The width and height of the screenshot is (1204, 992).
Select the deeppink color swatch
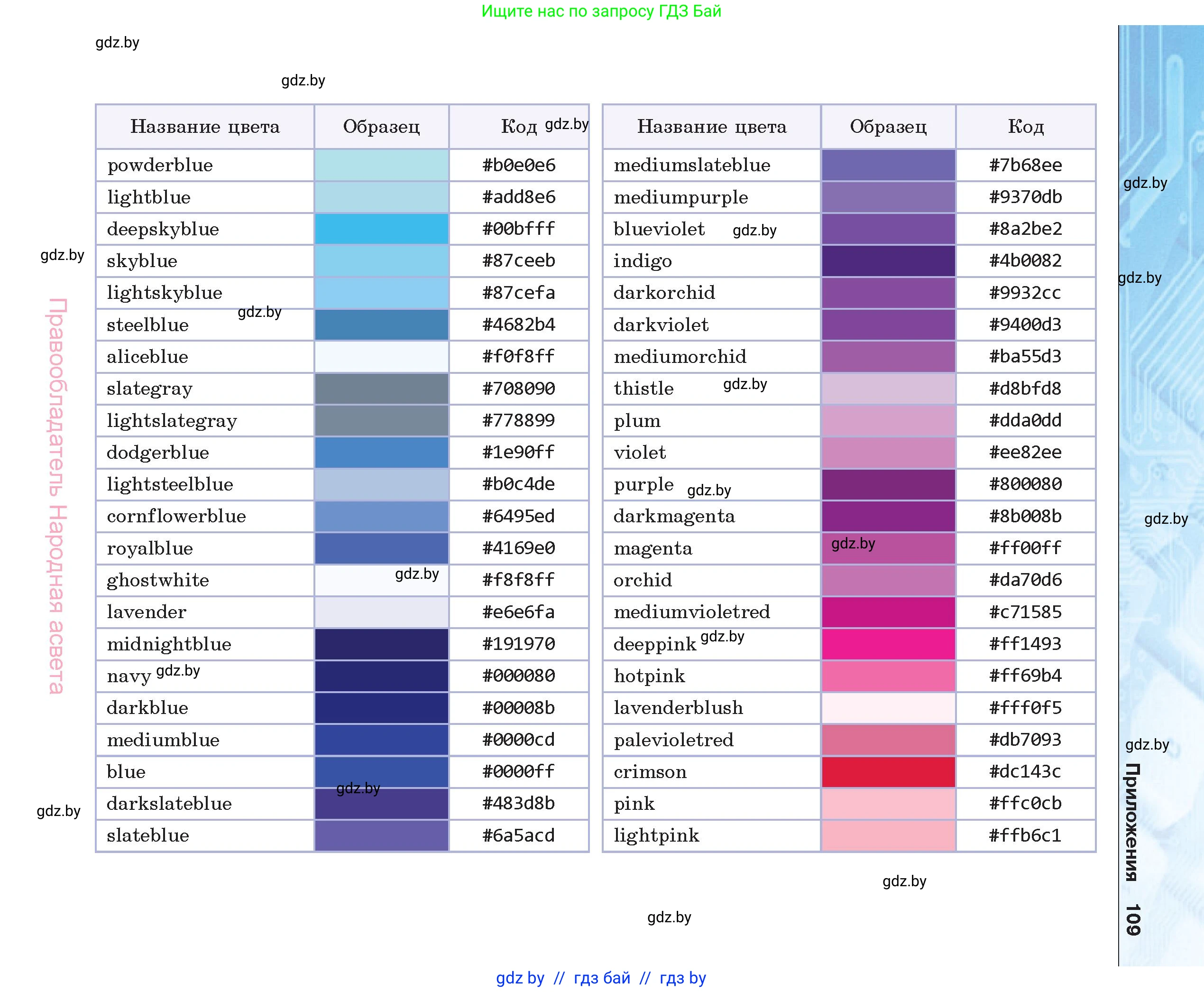click(x=888, y=644)
